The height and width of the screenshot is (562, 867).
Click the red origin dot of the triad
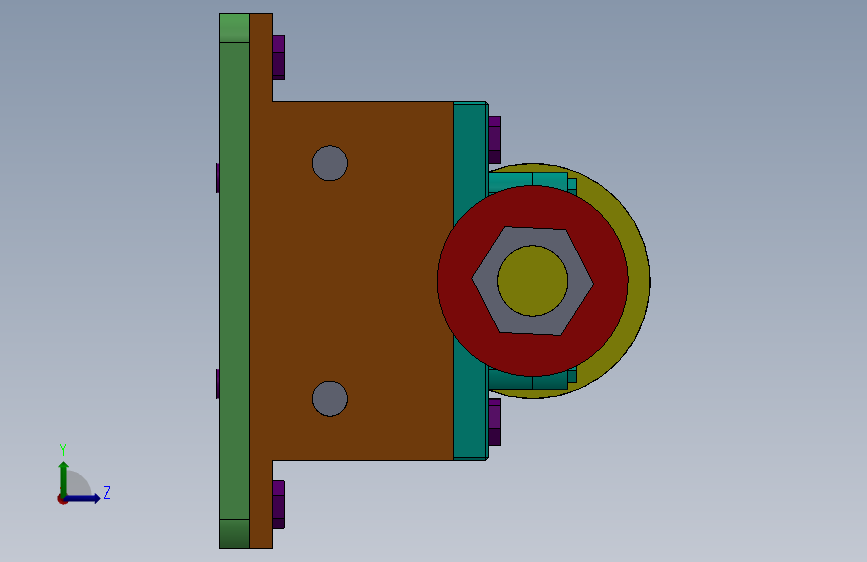point(62,499)
